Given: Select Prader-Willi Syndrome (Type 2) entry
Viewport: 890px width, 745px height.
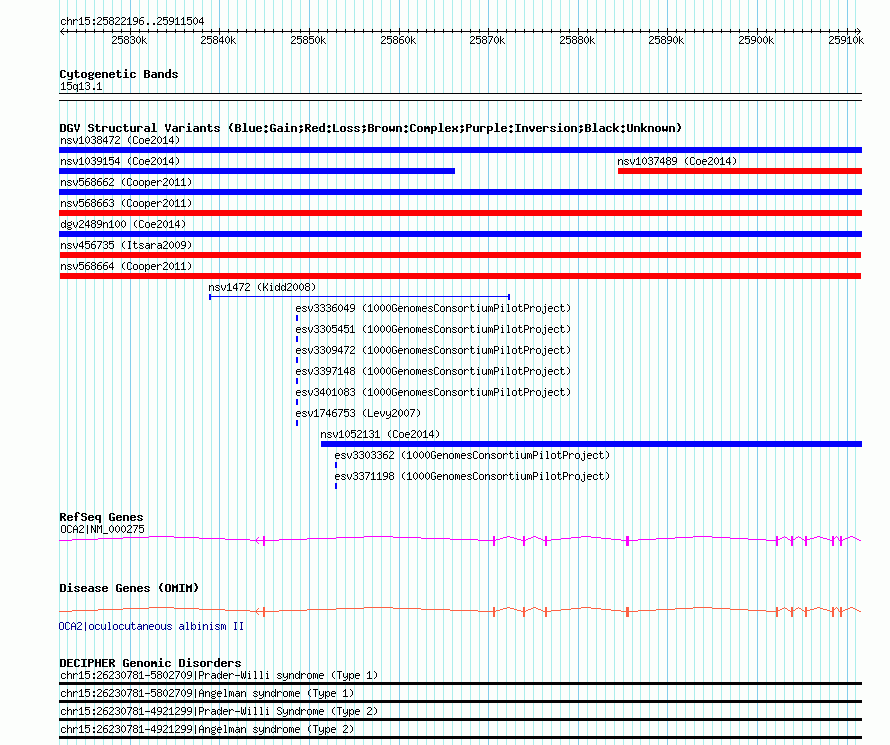Looking at the screenshot, I should [219, 712].
